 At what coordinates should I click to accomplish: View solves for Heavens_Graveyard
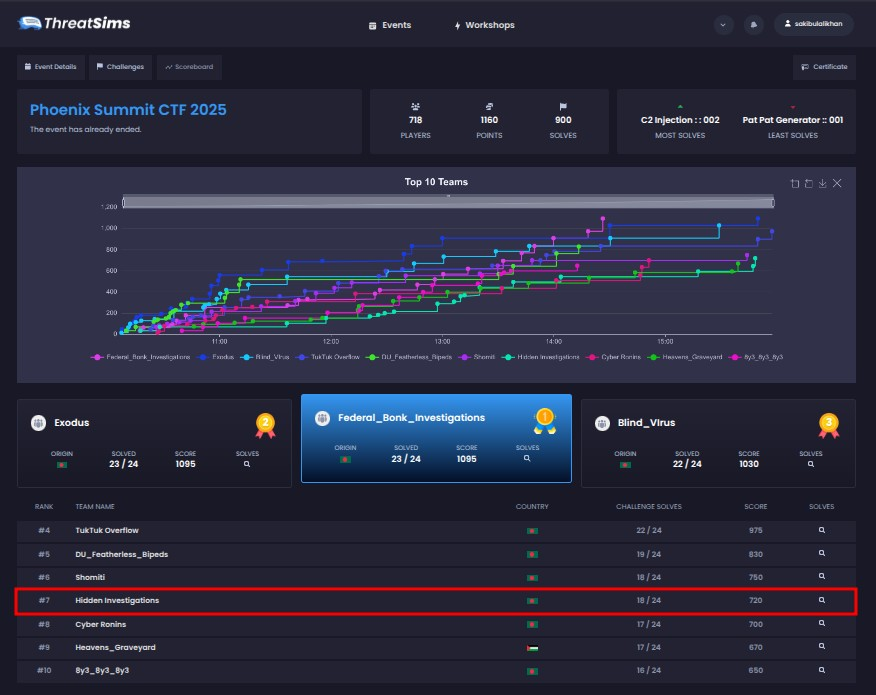tap(822, 646)
